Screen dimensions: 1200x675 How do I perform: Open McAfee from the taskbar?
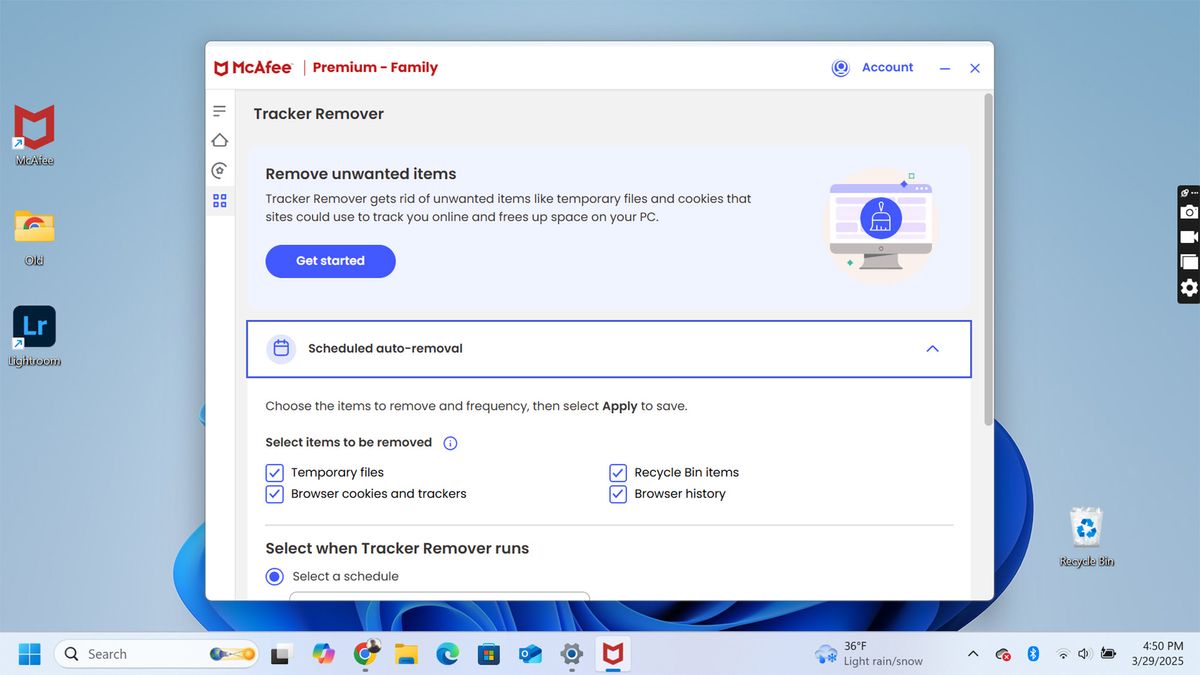pyautogui.click(x=612, y=653)
